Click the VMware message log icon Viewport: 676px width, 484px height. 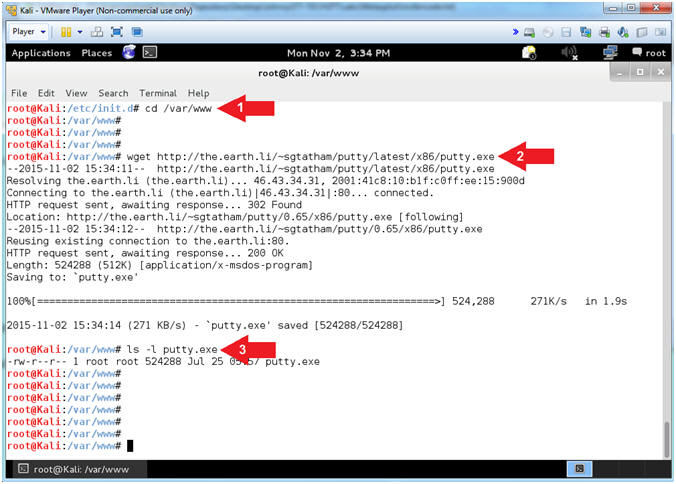pos(660,32)
